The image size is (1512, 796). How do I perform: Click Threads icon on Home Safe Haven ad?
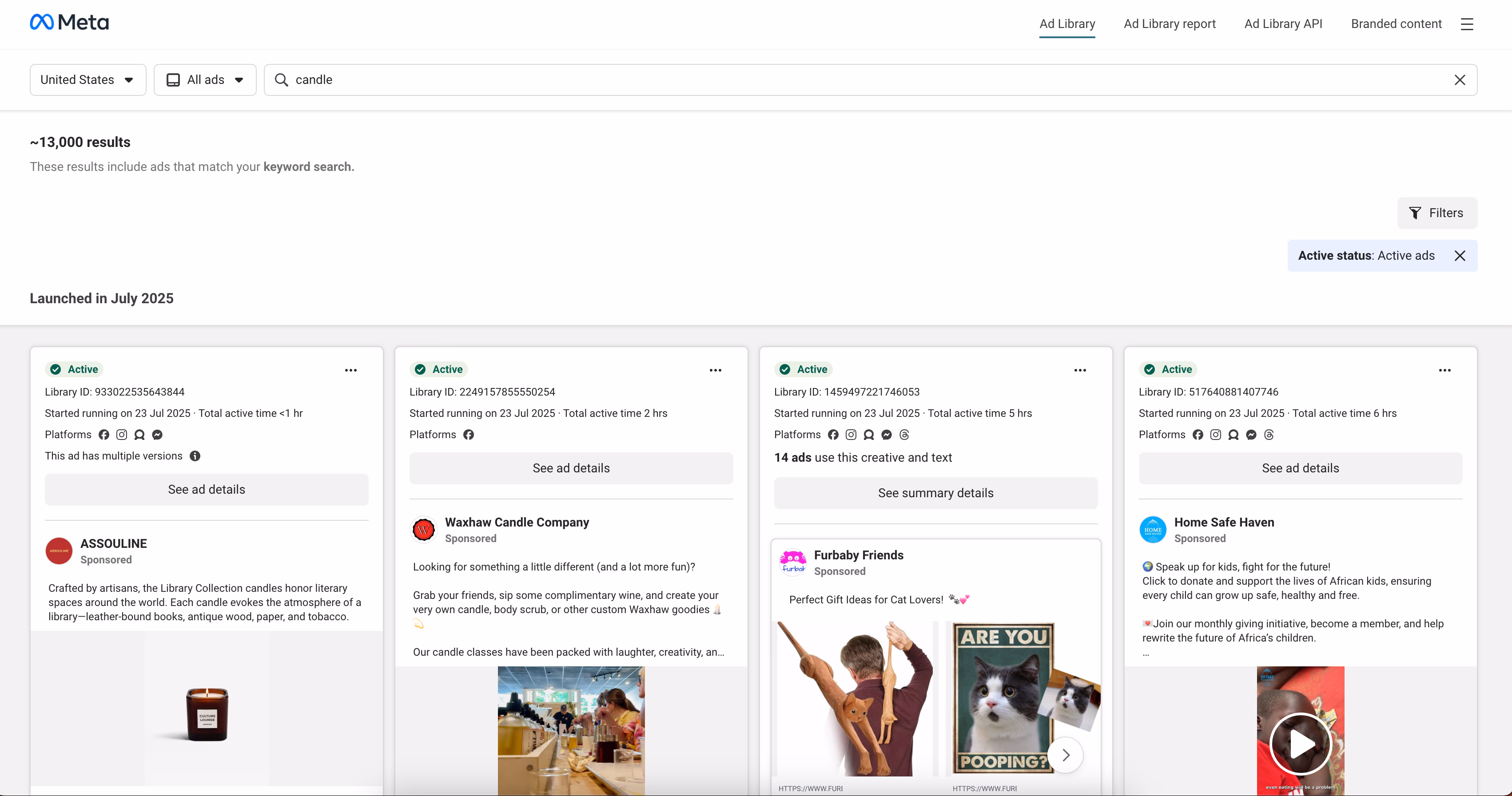(1269, 435)
